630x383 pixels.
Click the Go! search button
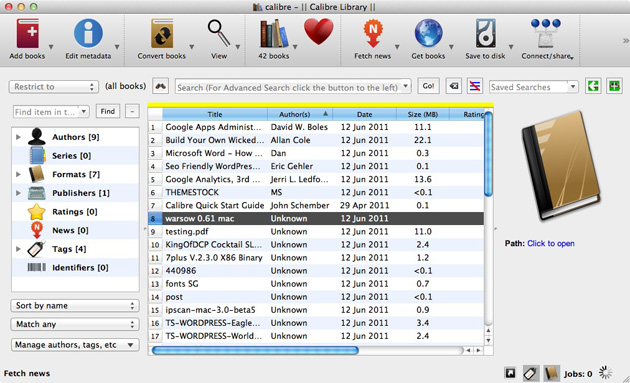click(x=428, y=86)
